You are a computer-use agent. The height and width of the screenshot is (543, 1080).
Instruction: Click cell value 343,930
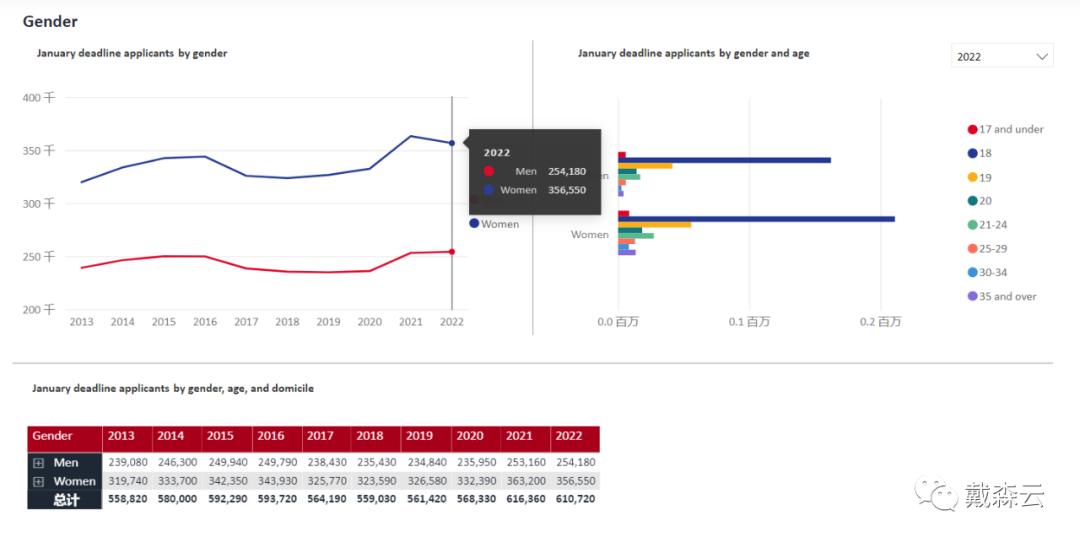277,480
